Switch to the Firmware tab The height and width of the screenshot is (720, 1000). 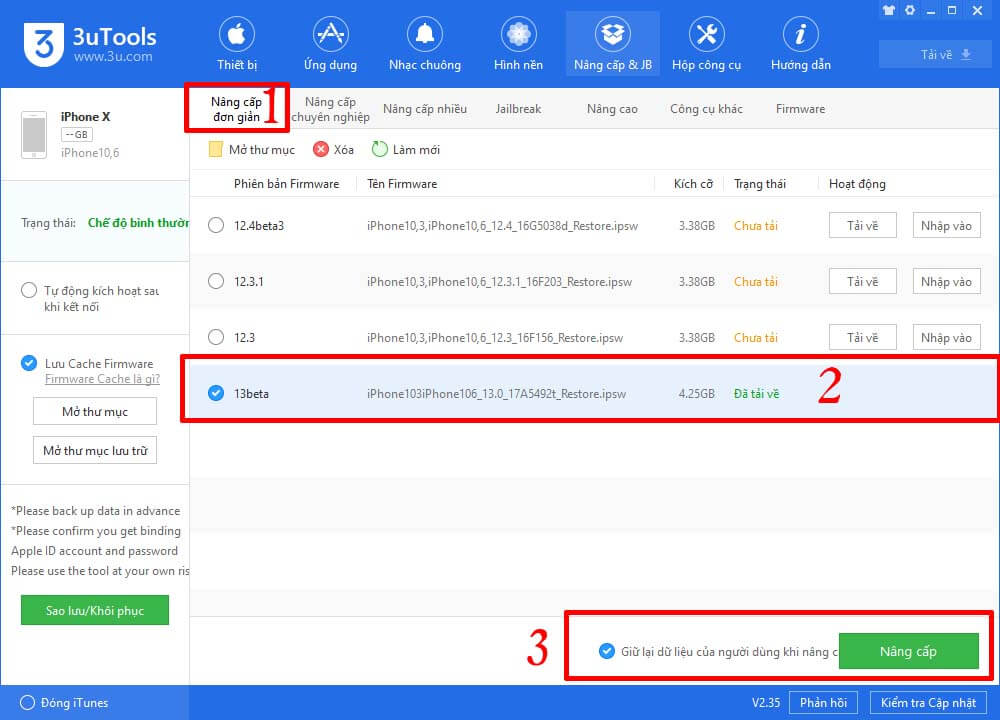click(x=800, y=109)
